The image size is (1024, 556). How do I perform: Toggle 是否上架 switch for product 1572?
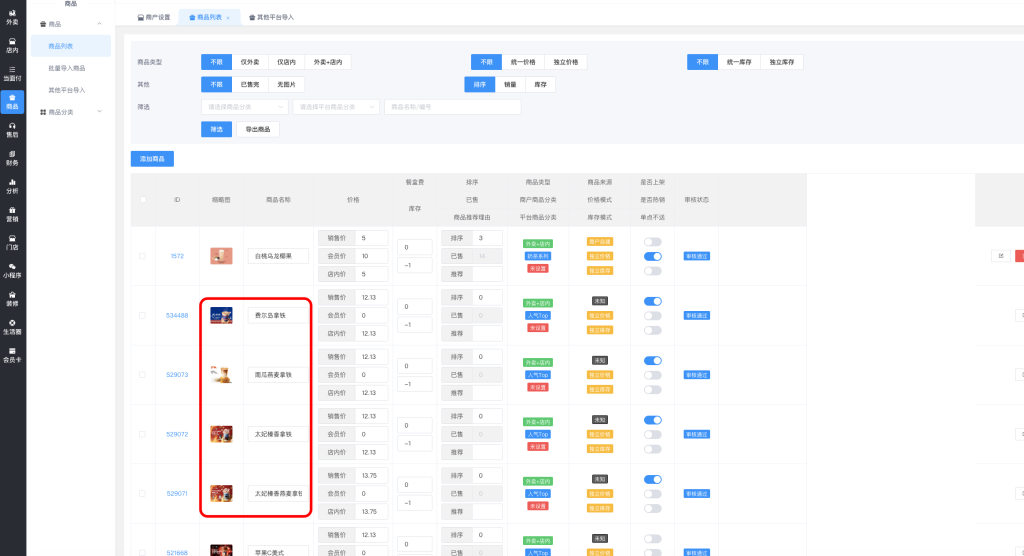(x=652, y=242)
